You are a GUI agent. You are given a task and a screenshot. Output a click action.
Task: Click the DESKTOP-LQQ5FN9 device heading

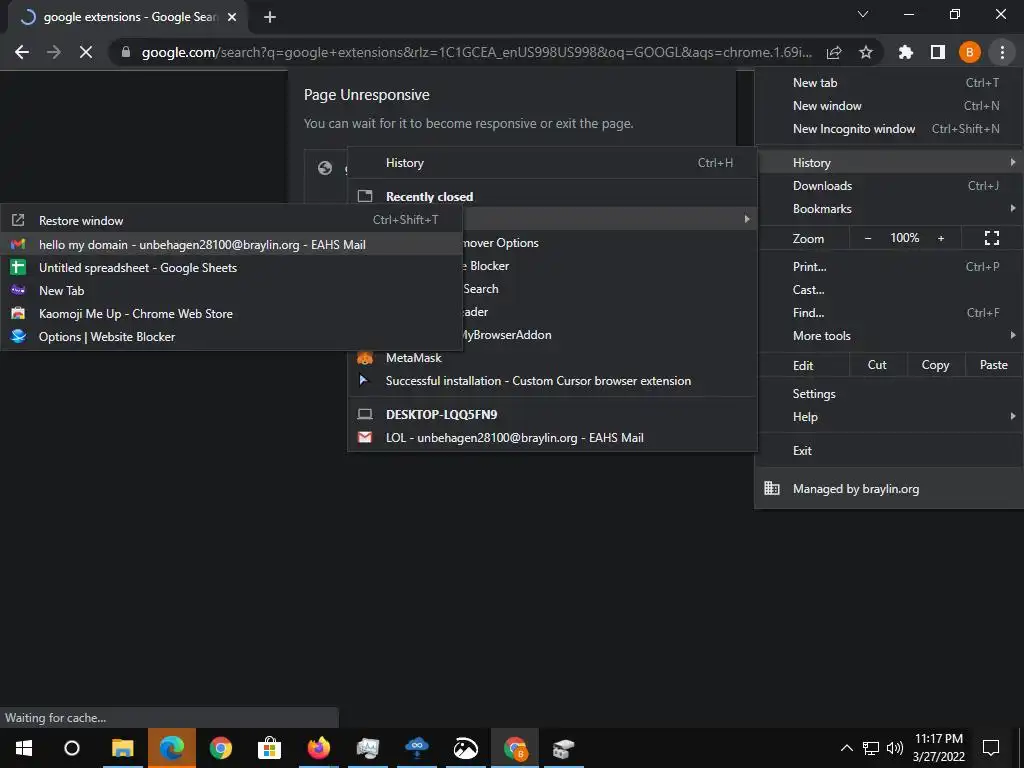point(441,415)
